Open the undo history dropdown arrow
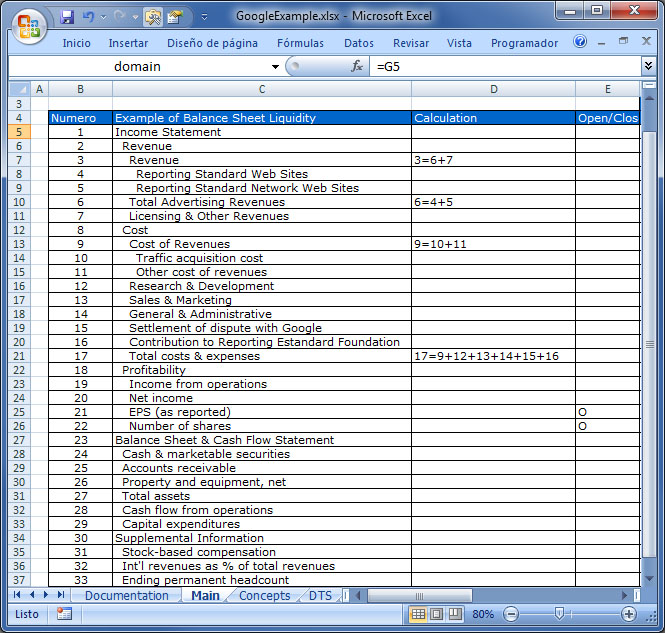 (103, 17)
